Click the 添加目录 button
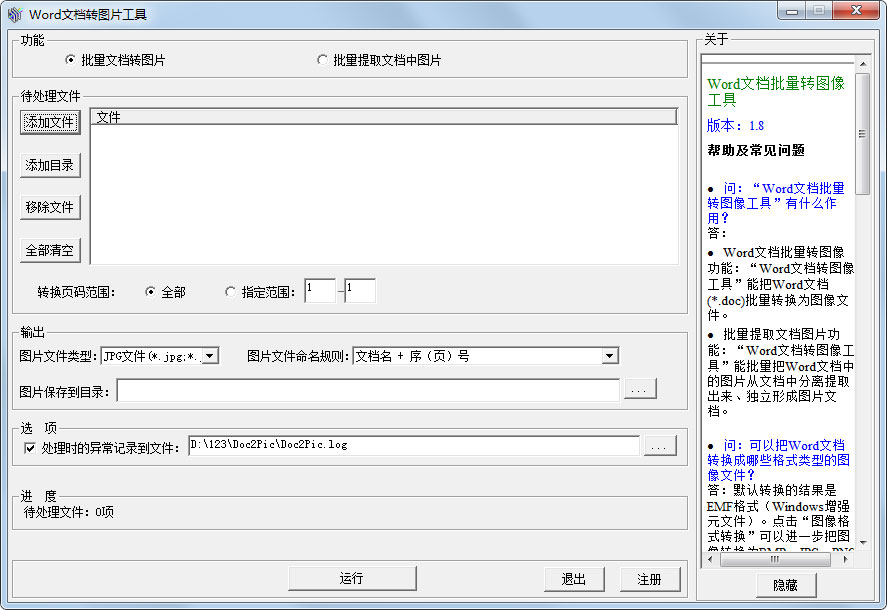The height and width of the screenshot is (610, 887). pyautogui.click(x=50, y=165)
